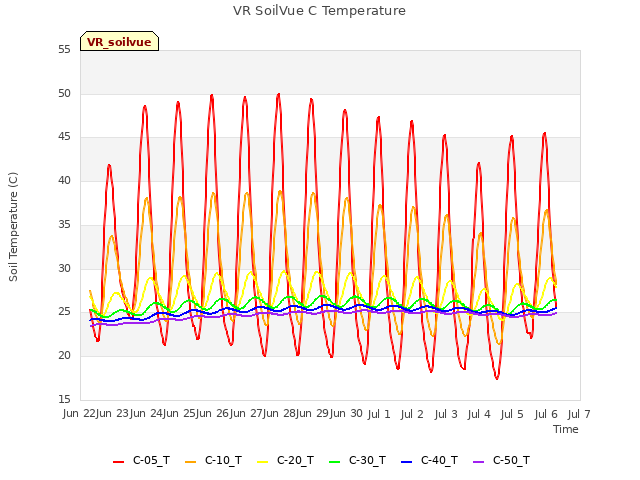
Task: Click the Jul 3 x-axis date label
Action: pyautogui.click(x=446, y=414)
